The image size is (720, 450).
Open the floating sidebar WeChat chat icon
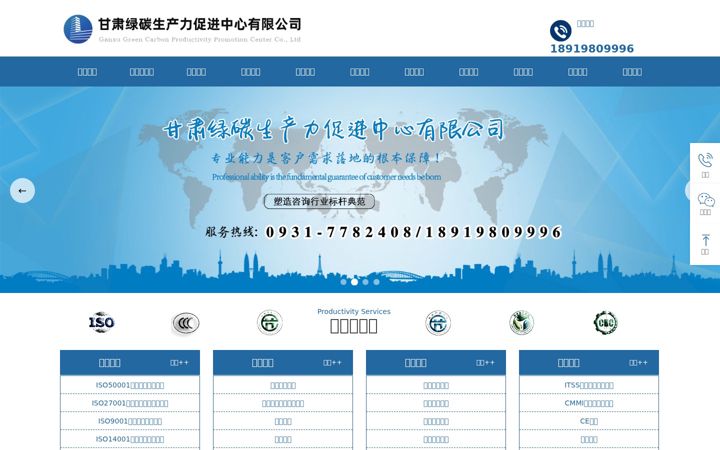coord(706,200)
